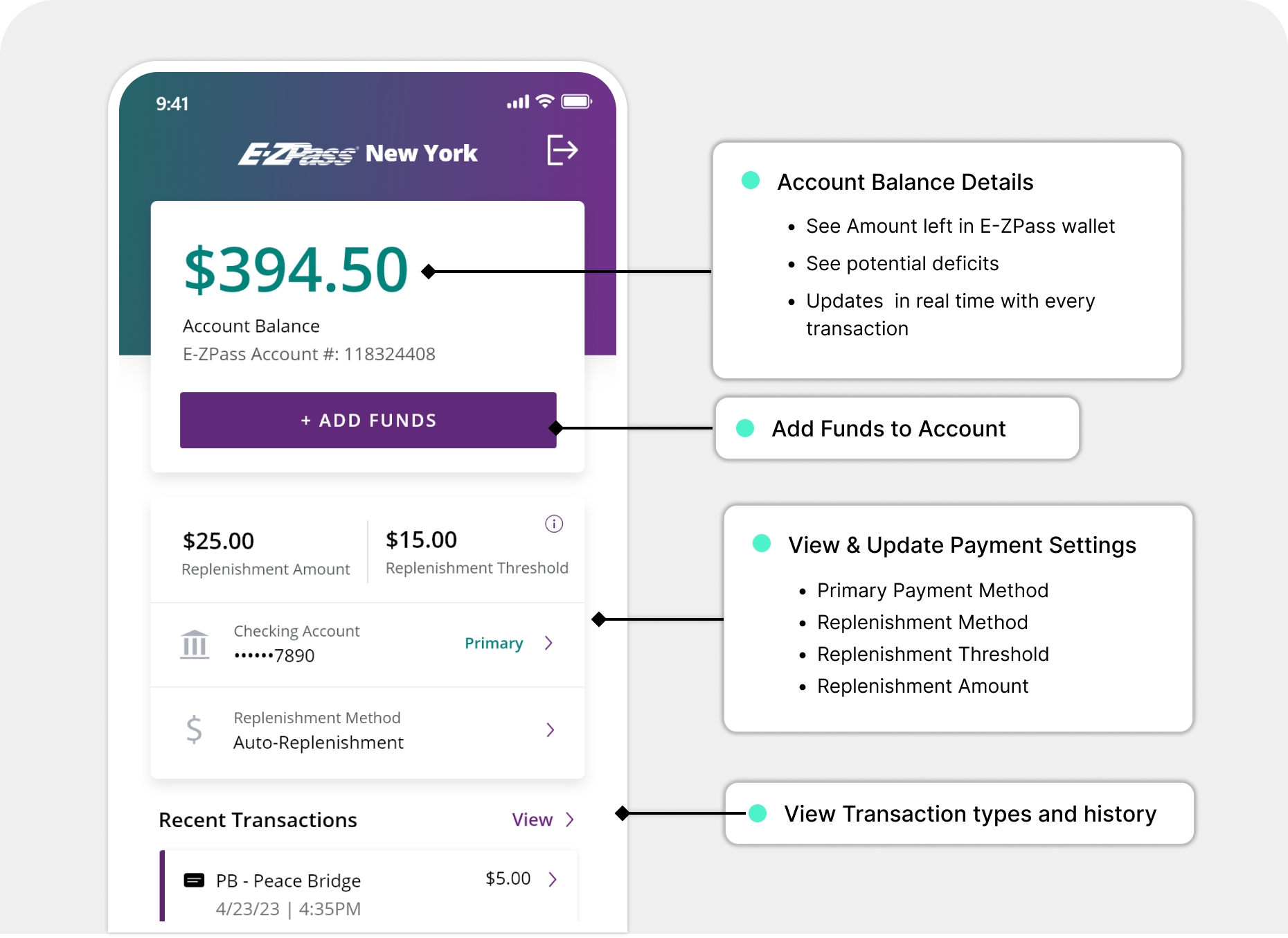
Task: Select the $394.50 account balance
Action: pyautogui.click(x=296, y=269)
